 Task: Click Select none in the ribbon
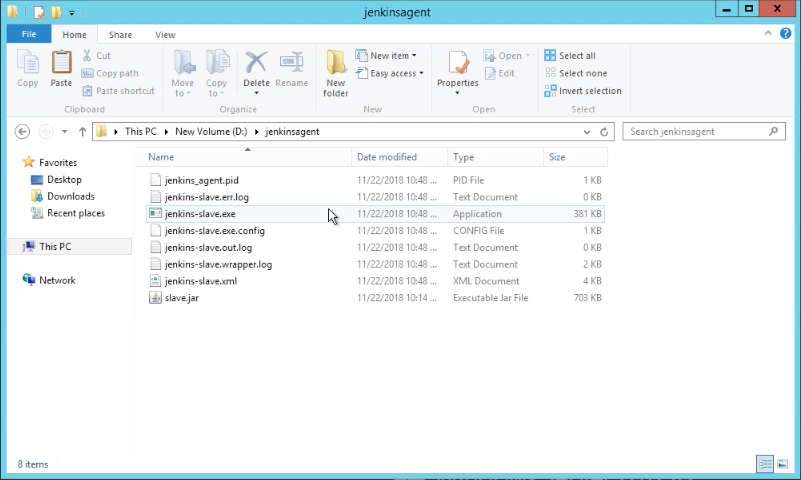coord(576,73)
